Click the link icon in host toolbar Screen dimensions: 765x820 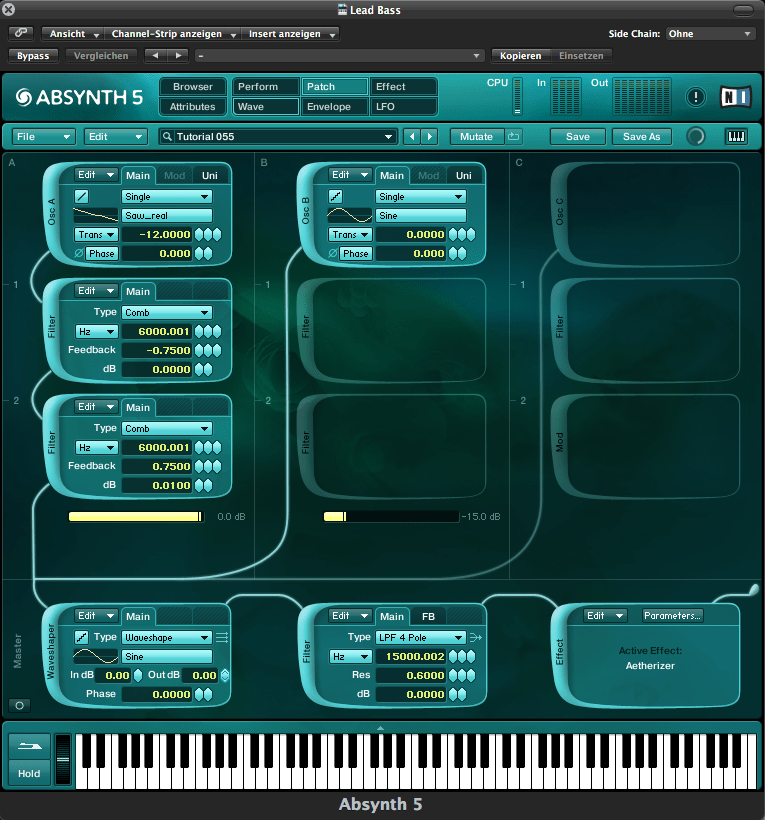pyautogui.click(x=22, y=34)
